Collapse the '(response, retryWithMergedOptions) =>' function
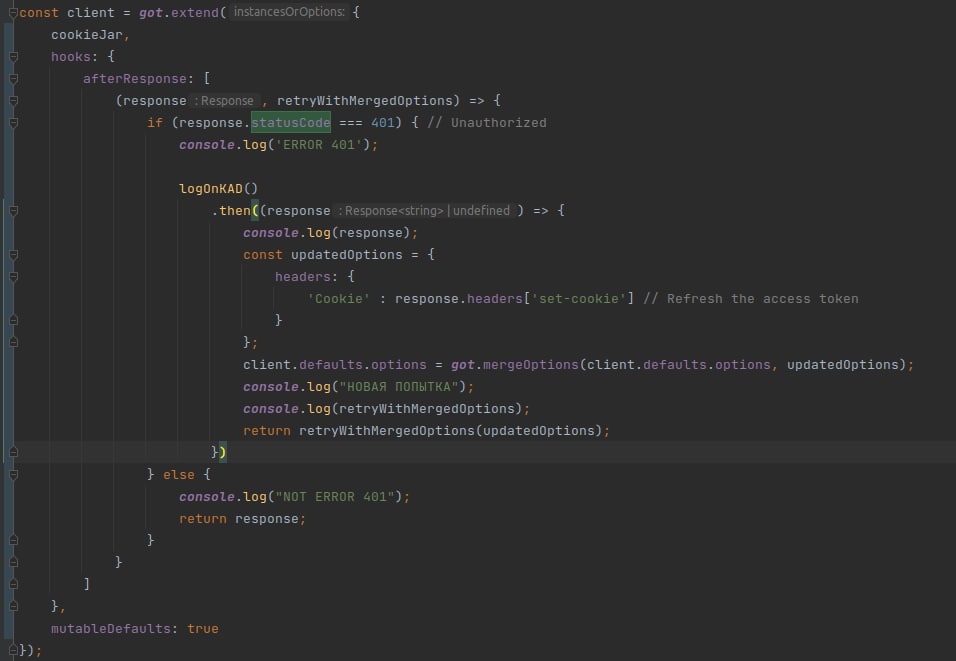 coord(13,101)
